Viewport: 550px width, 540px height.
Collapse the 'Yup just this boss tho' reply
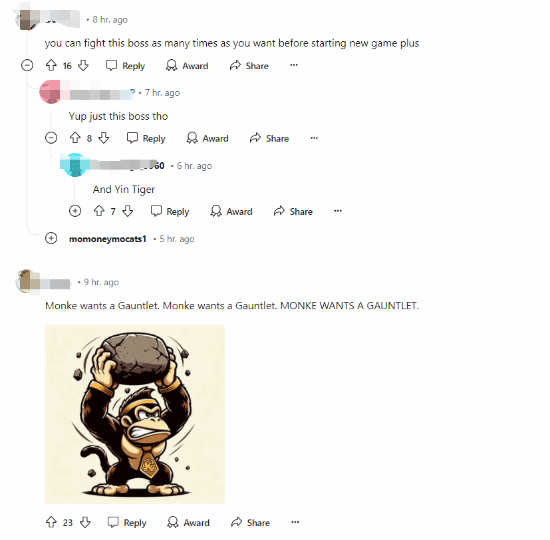(51, 138)
